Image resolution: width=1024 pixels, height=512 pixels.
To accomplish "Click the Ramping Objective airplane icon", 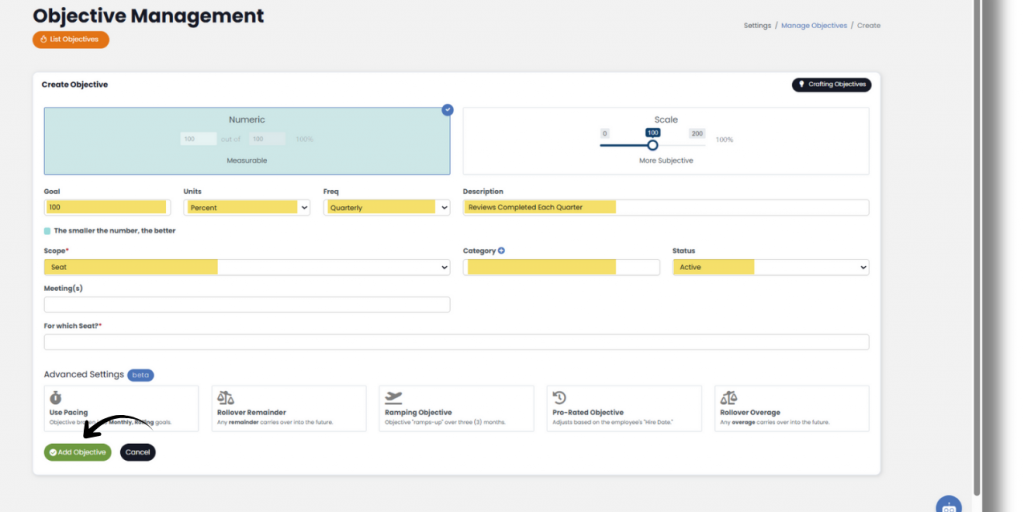I will coord(394,397).
